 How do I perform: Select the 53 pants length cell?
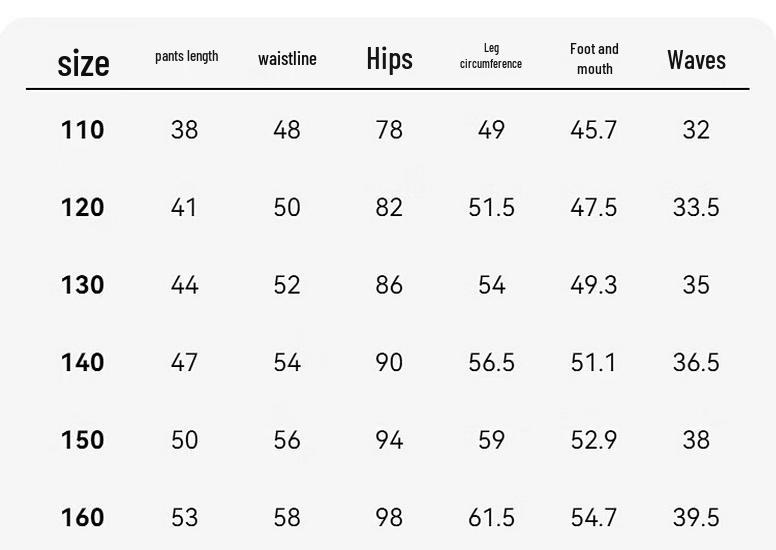185,517
